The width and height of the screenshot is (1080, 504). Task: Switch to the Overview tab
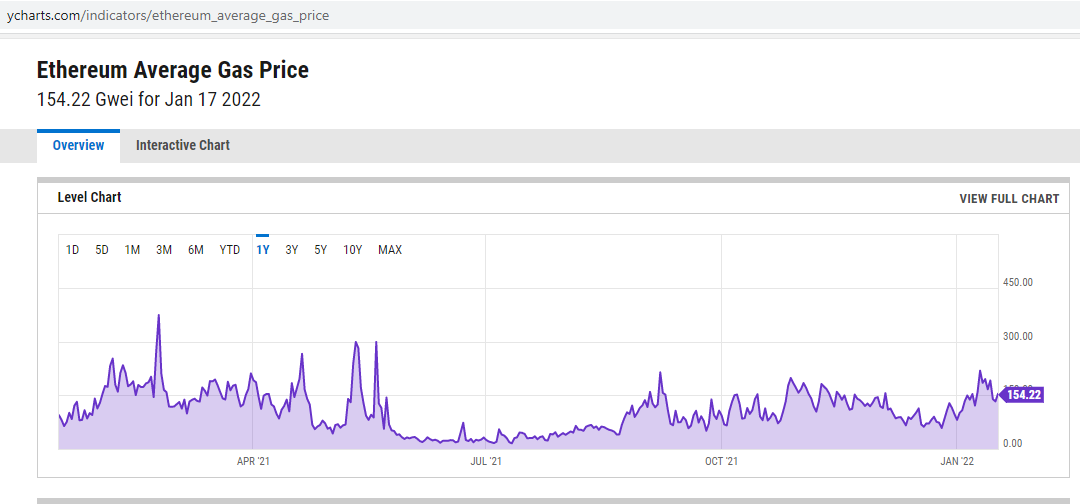click(79, 145)
